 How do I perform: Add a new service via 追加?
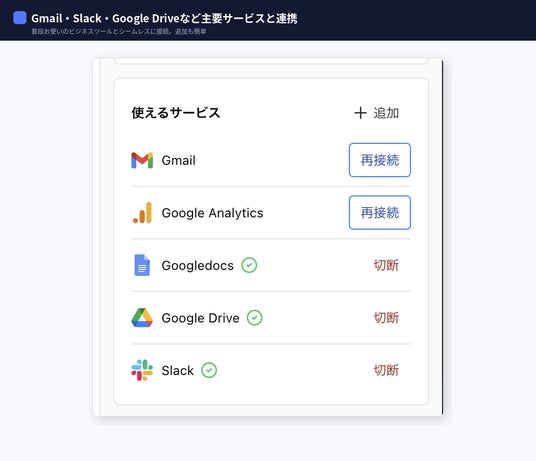pos(377,113)
